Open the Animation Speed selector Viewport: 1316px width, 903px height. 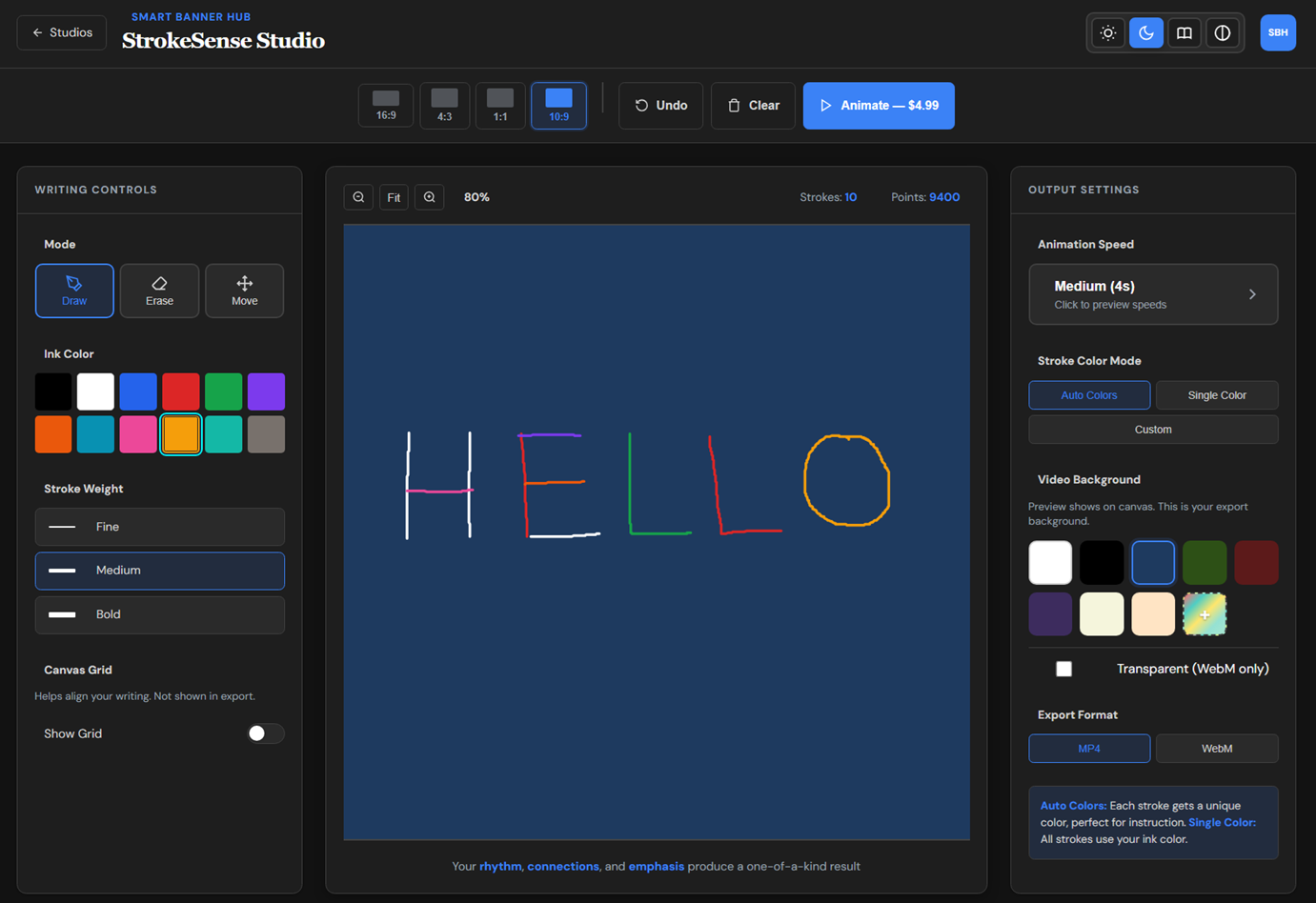point(1153,294)
